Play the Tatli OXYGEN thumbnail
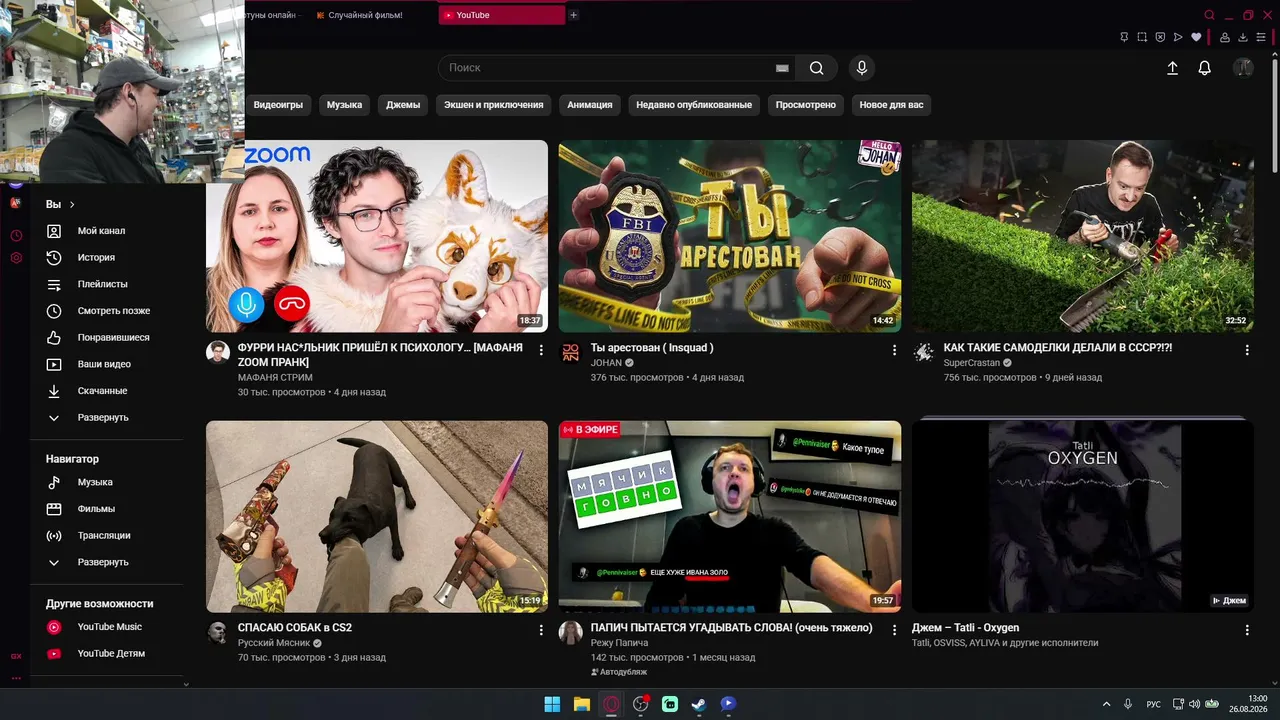 tap(1083, 516)
